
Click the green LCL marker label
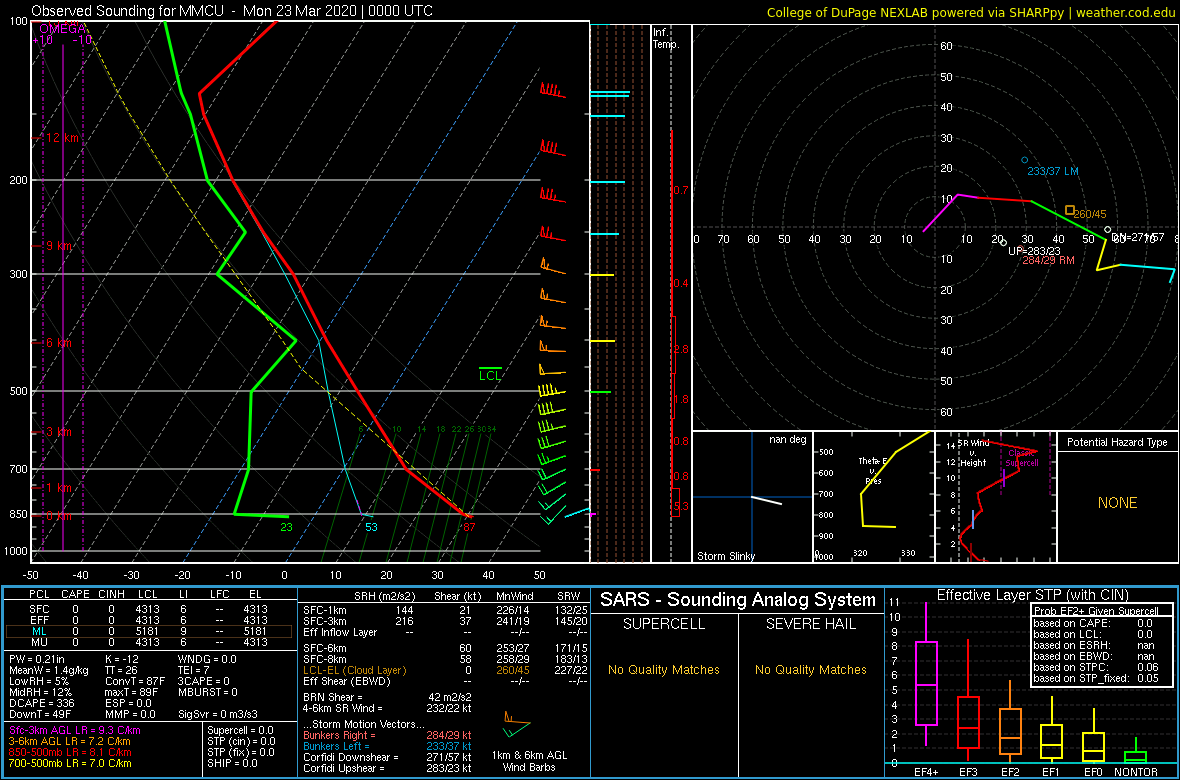tap(490, 374)
